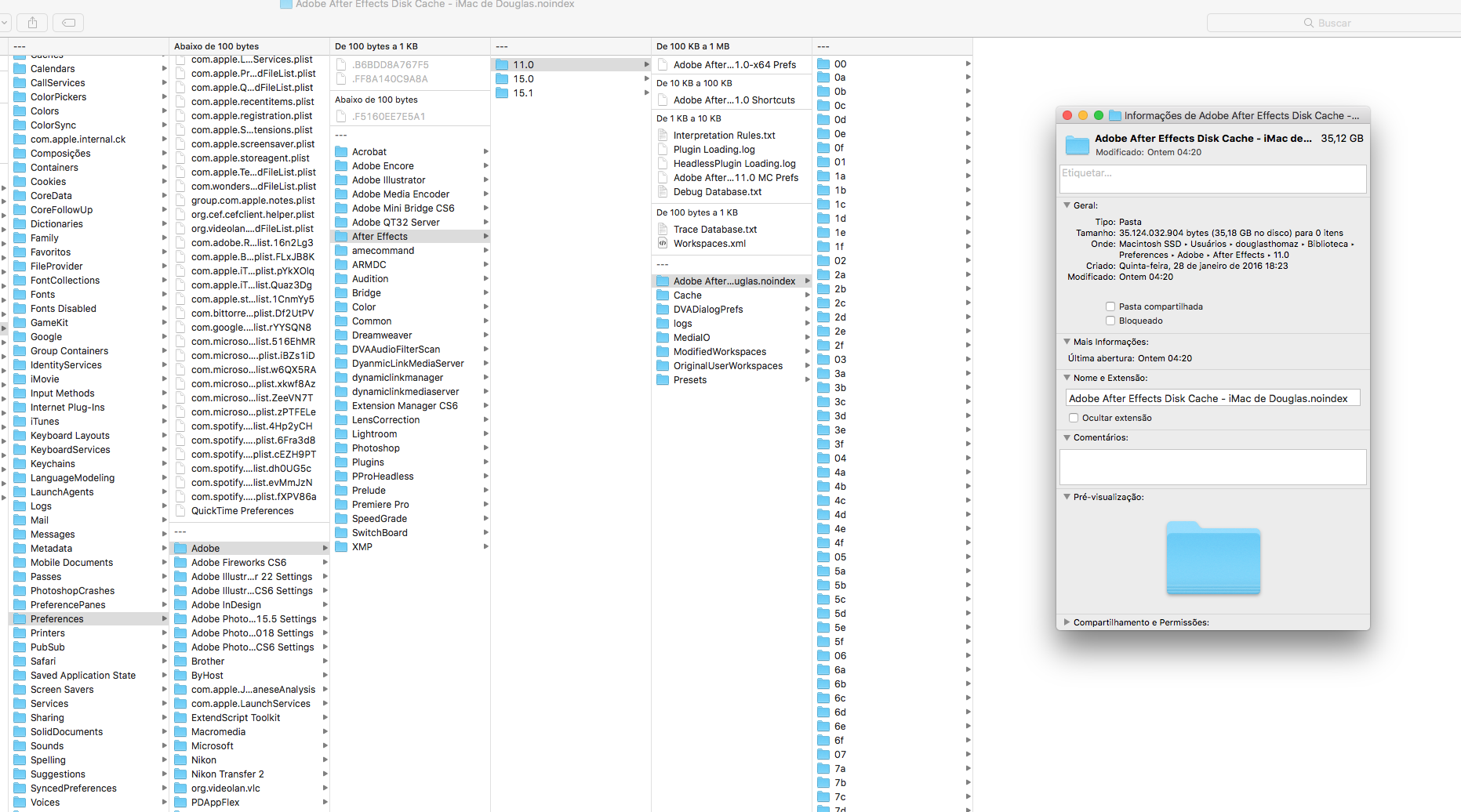Select the Dreamweaver folder
The height and width of the screenshot is (812, 1461).
tap(409, 335)
